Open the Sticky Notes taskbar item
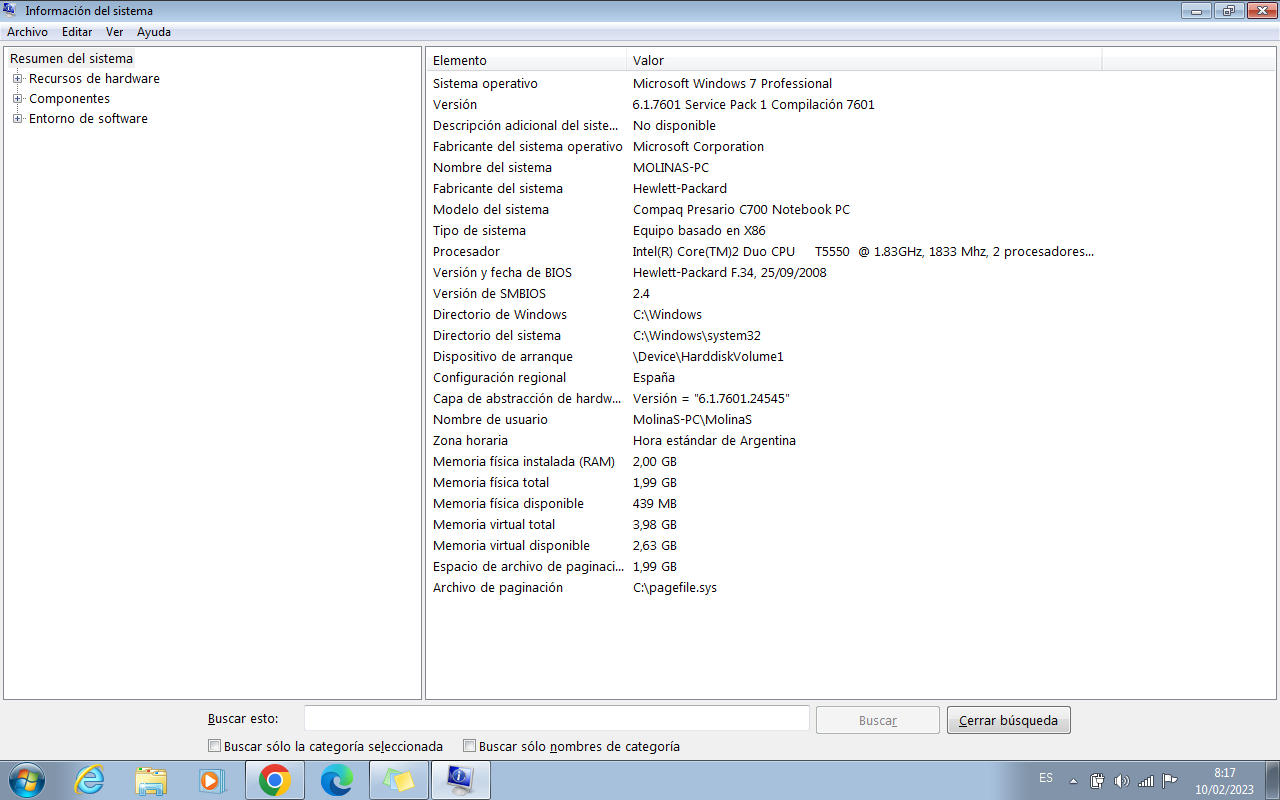This screenshot has width=1280, height=800. click(x=399, y=780)
